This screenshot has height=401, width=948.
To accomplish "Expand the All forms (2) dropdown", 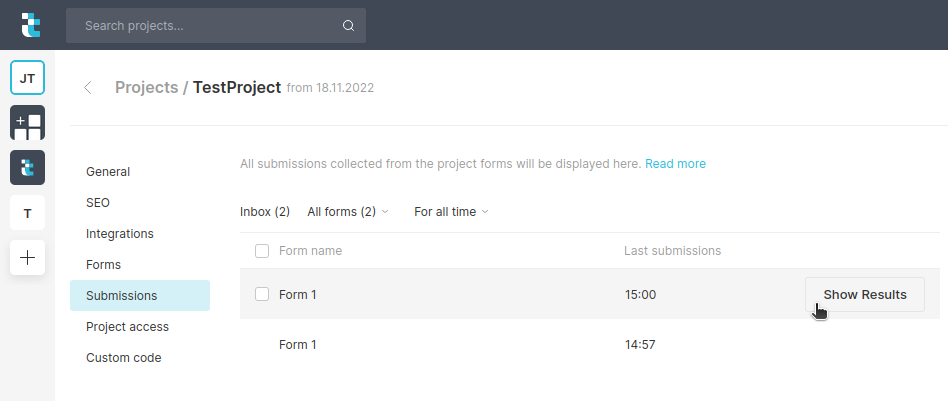I will click(347, 212).
